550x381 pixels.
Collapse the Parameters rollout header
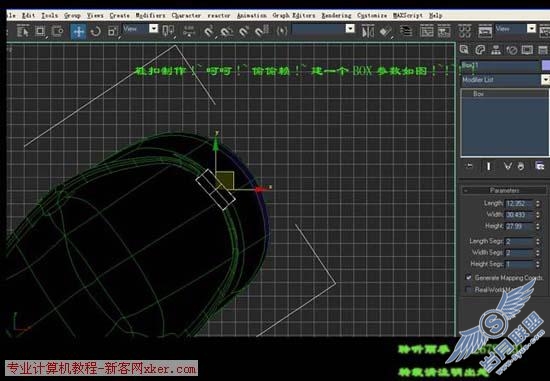(x=504, y=190)
